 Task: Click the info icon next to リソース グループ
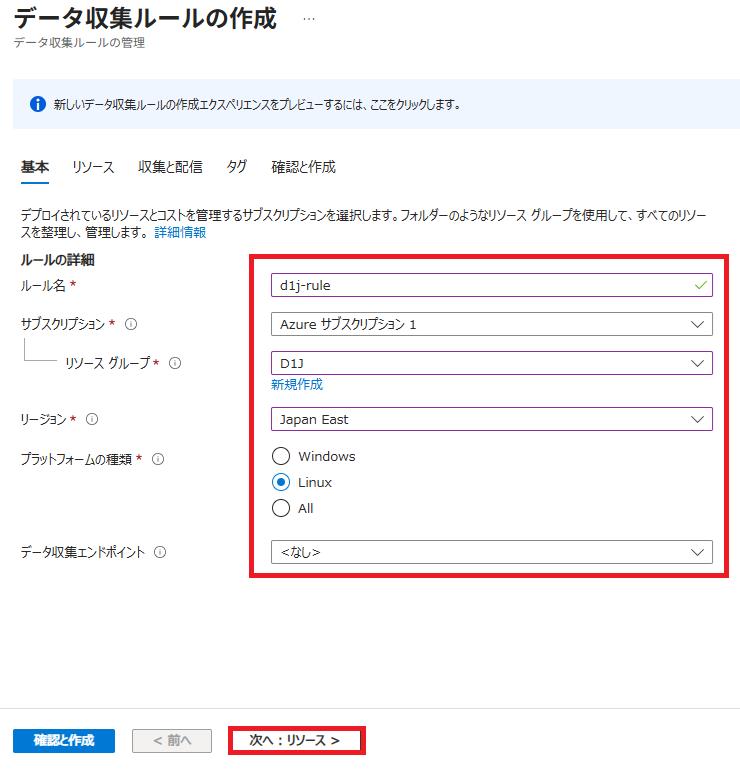click(x=175, y=363)
